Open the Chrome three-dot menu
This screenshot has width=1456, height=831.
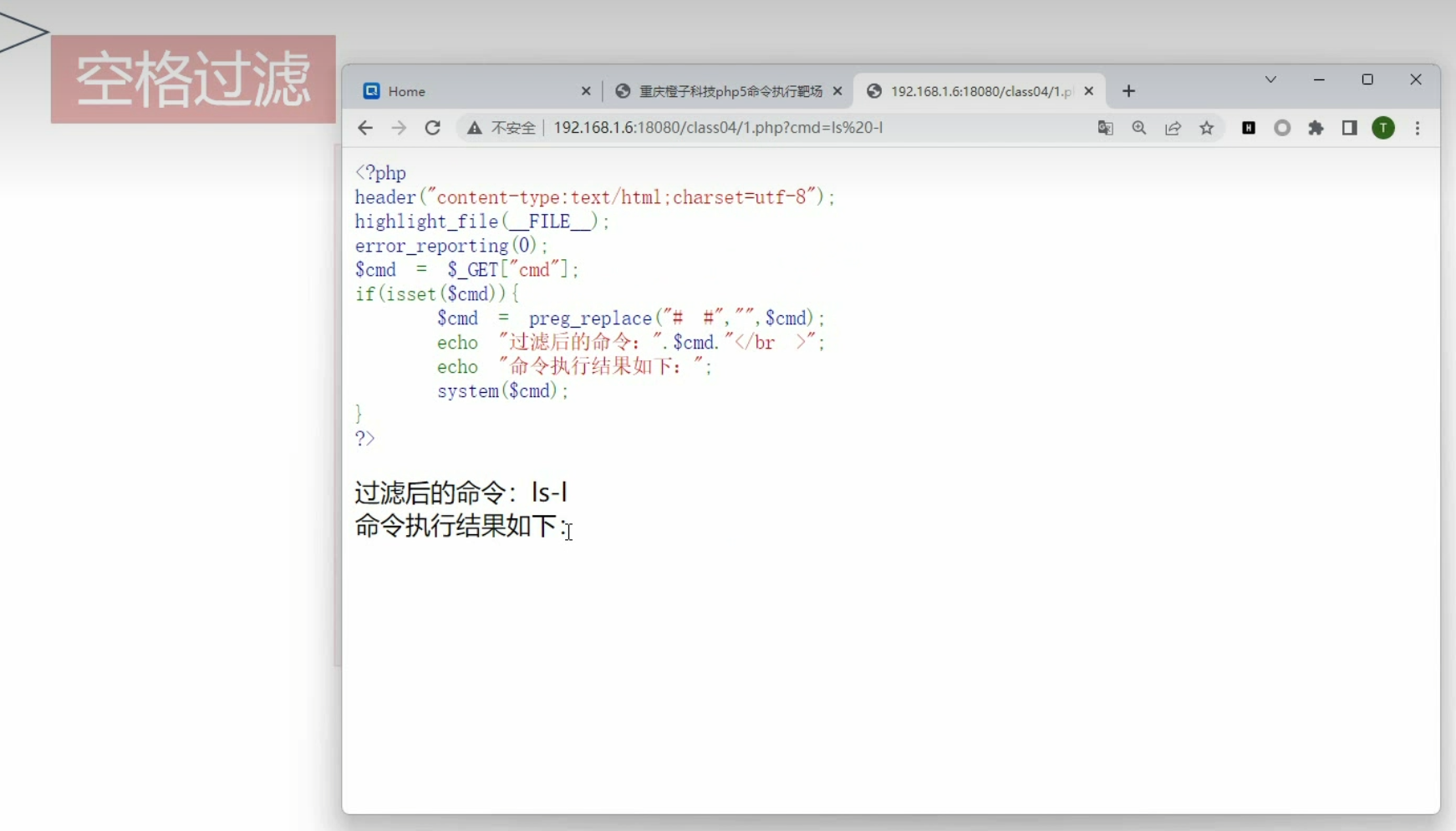1418,128
